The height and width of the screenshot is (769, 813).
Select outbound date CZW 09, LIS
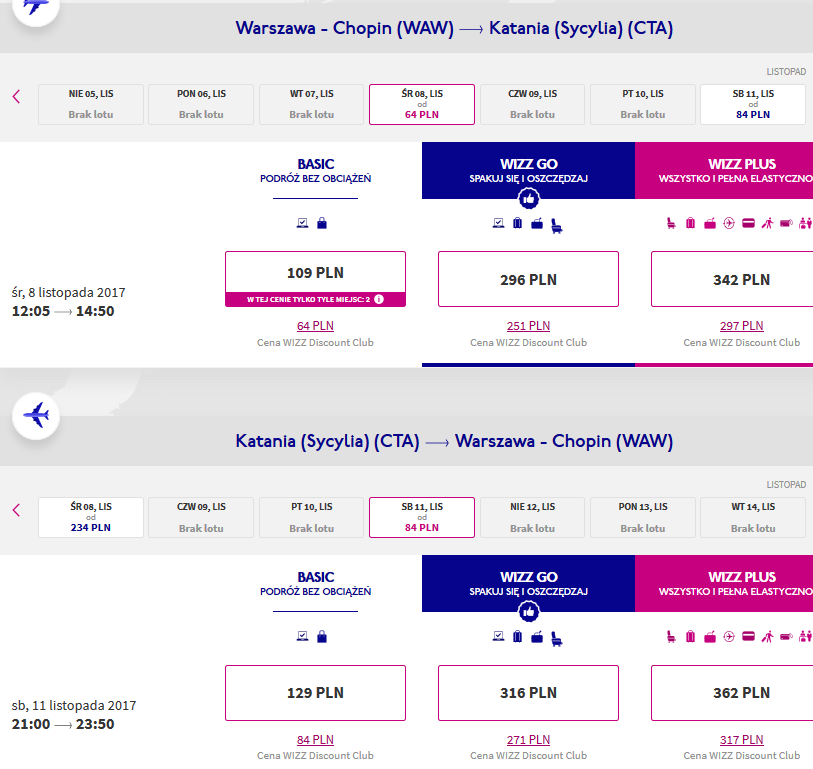tap(532, 104)
